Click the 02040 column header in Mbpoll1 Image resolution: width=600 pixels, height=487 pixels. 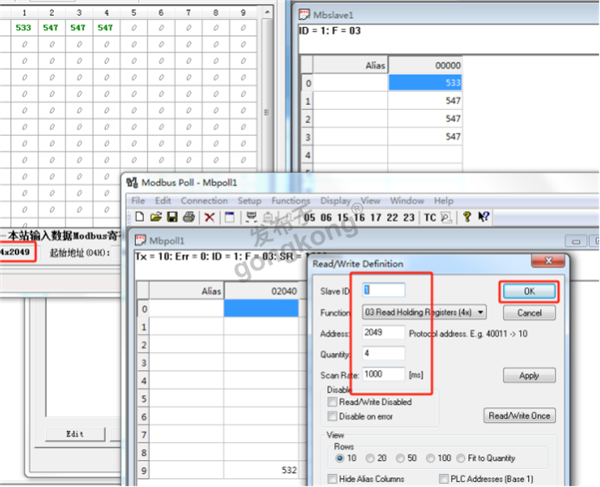(261, 291)
